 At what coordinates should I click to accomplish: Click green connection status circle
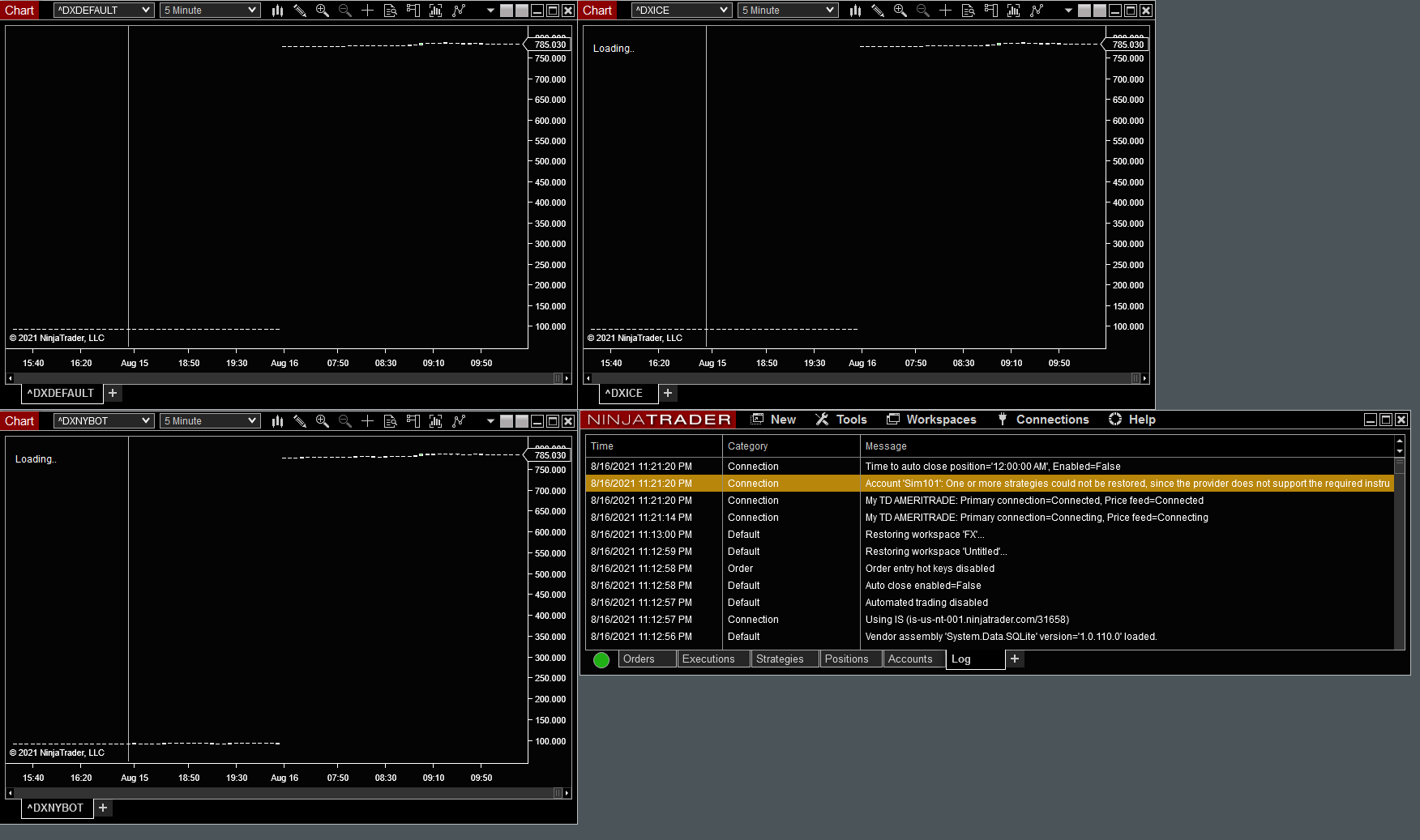(601, 660)
